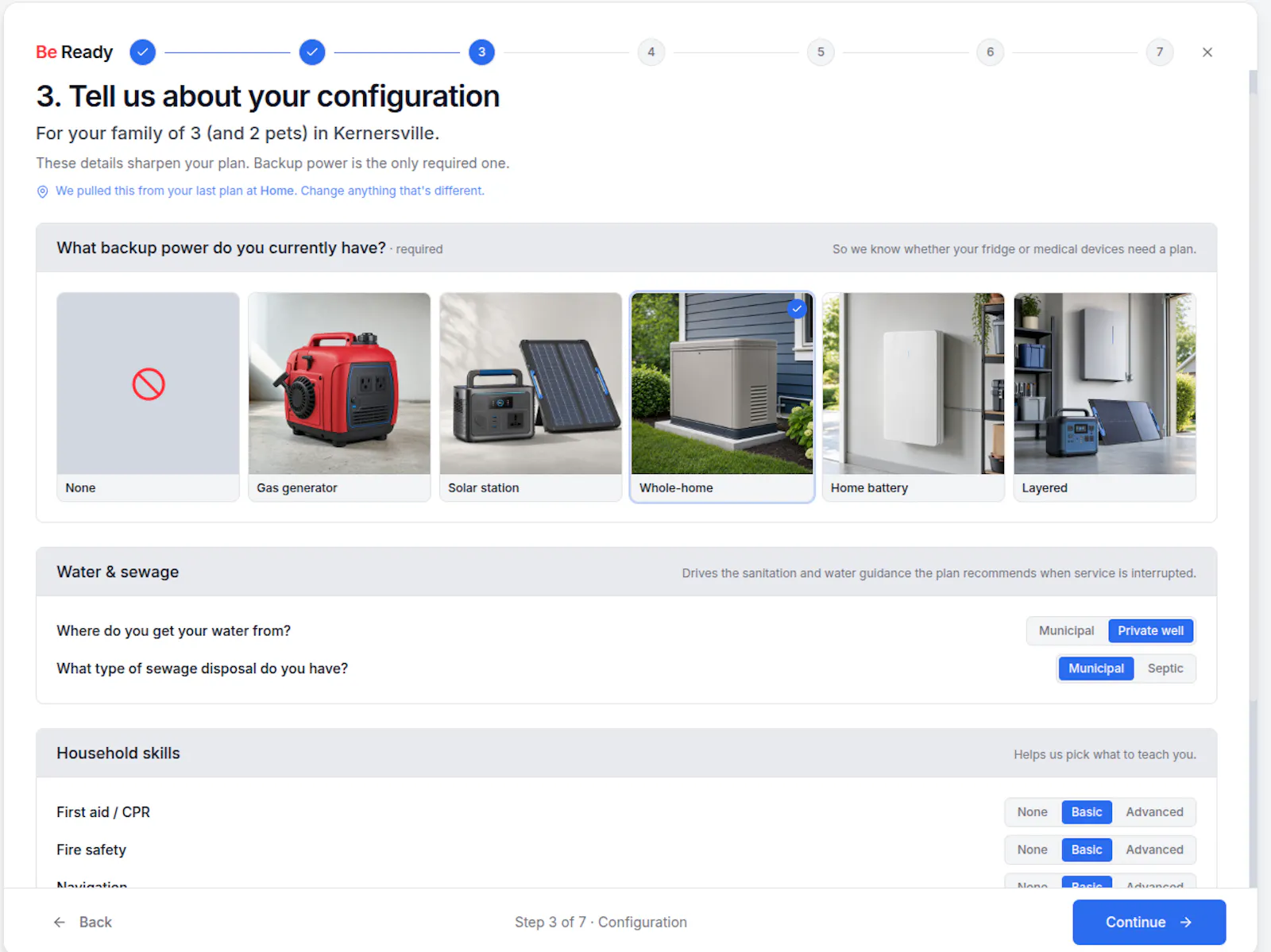Click 'Step 3 of 7 · Configuration' text

601,922
